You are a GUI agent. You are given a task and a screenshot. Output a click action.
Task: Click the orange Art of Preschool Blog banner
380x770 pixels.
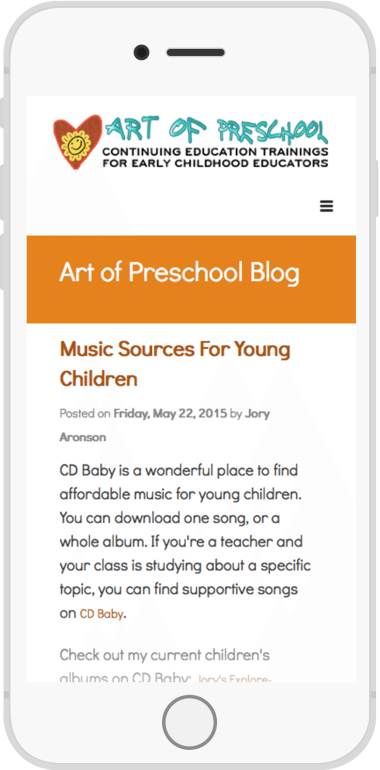(x=191, y=279)
